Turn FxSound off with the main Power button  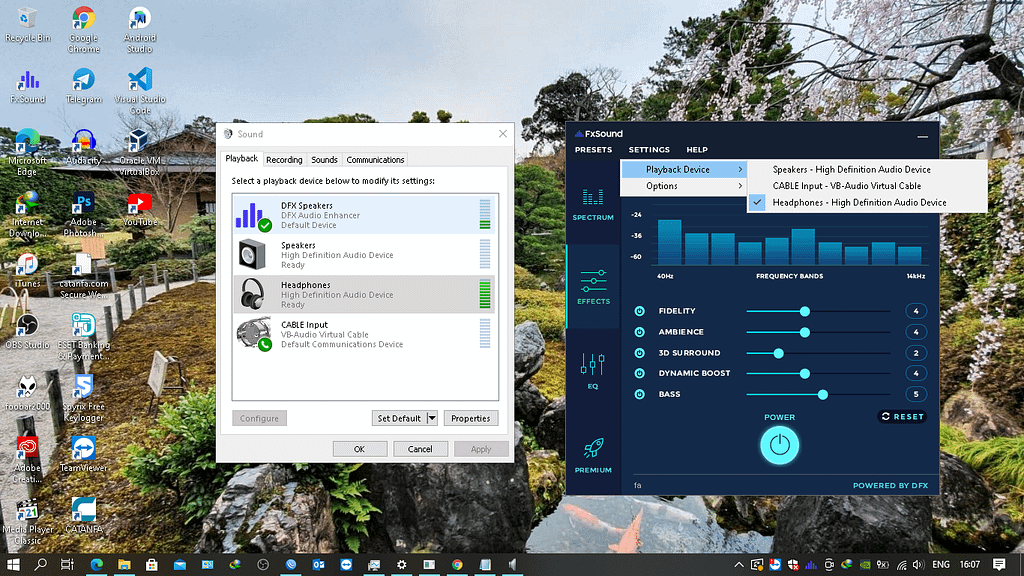point(779,445)
